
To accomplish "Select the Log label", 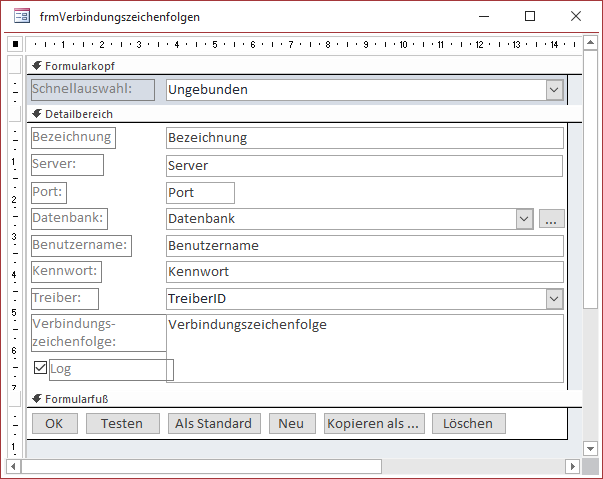I will pyautogui.click(x=111, y=370).
